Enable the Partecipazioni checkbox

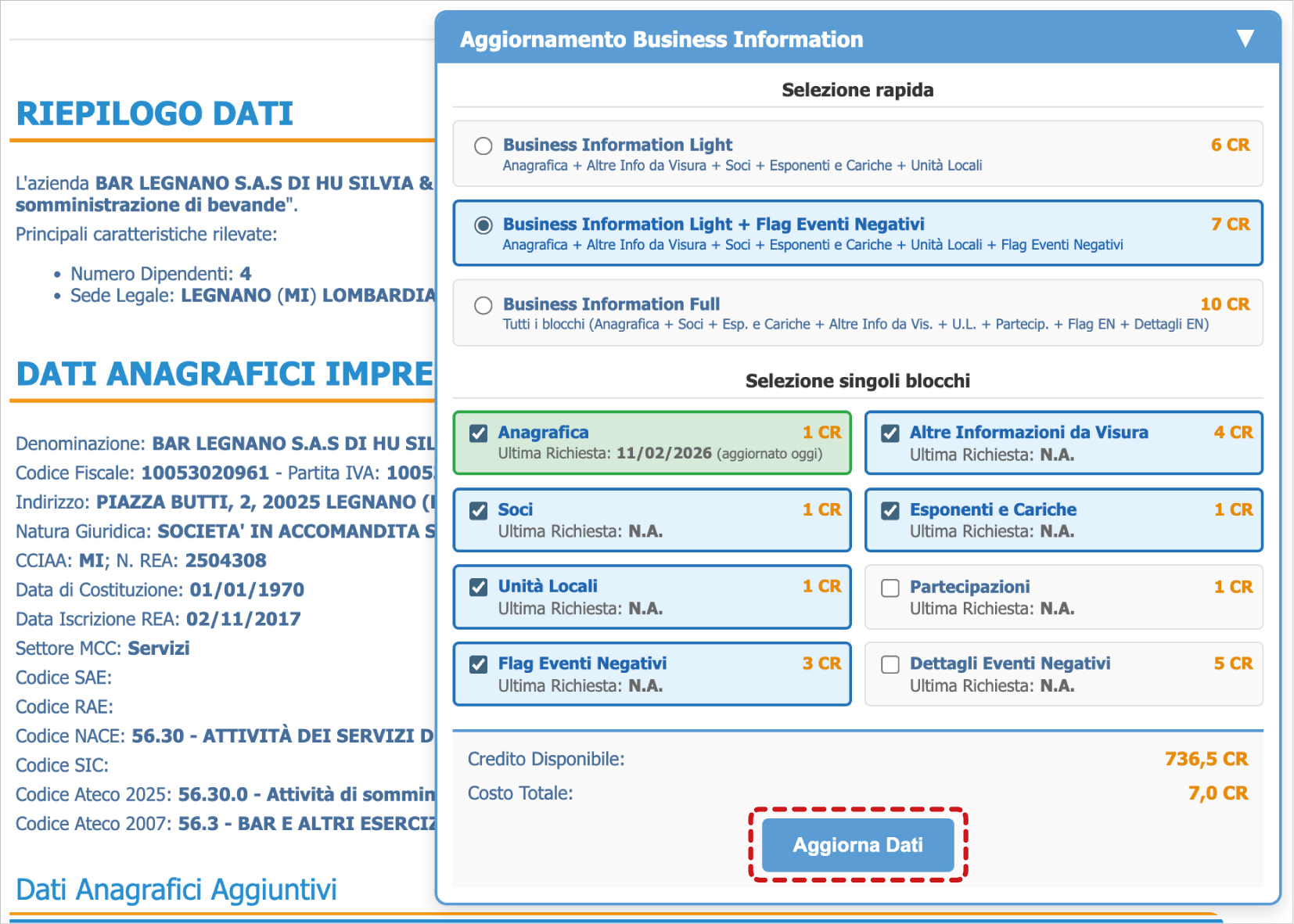pyautogui.click(x=890, y=588)
